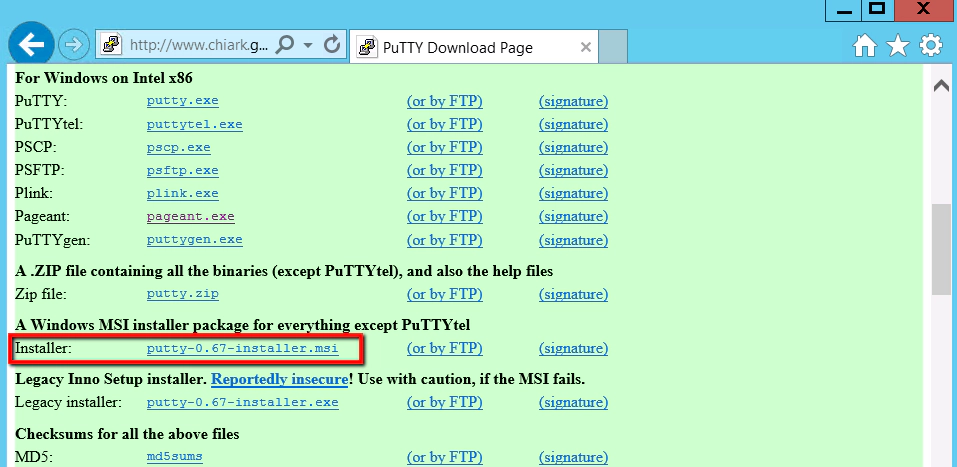Download putty.zip
Screen dimensions: 957x467
tap(182, 294)
